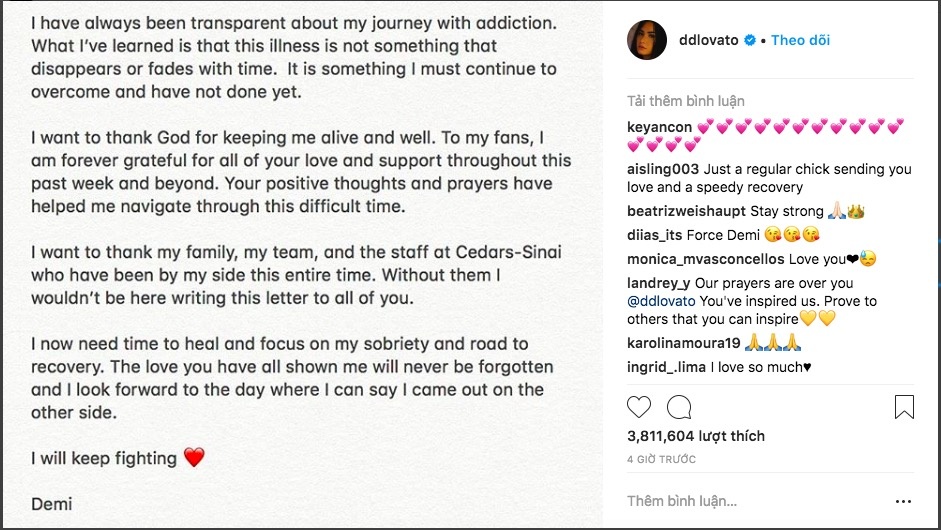Click the Theo dõi follow button
The height and width of the screenshot is (530, 941).
[x=800, y=40]
